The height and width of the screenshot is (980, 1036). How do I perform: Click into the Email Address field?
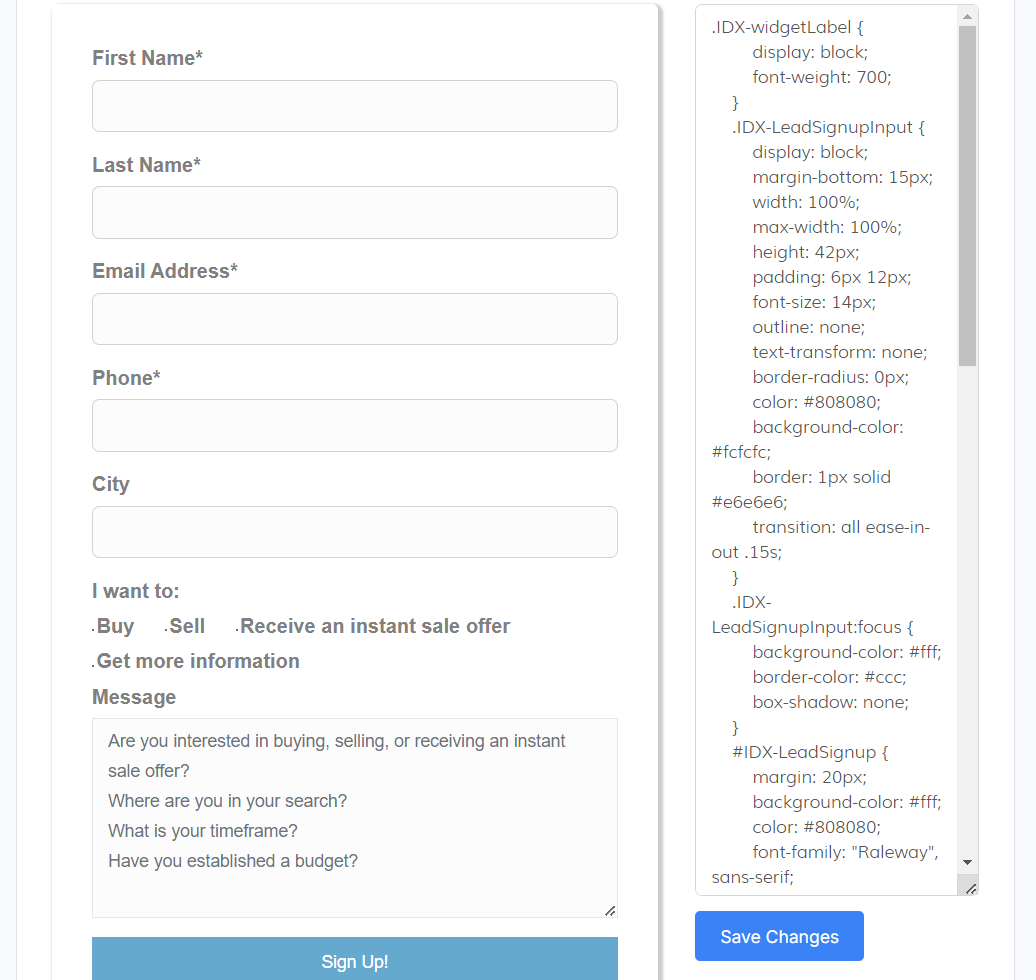pos(354,319)
